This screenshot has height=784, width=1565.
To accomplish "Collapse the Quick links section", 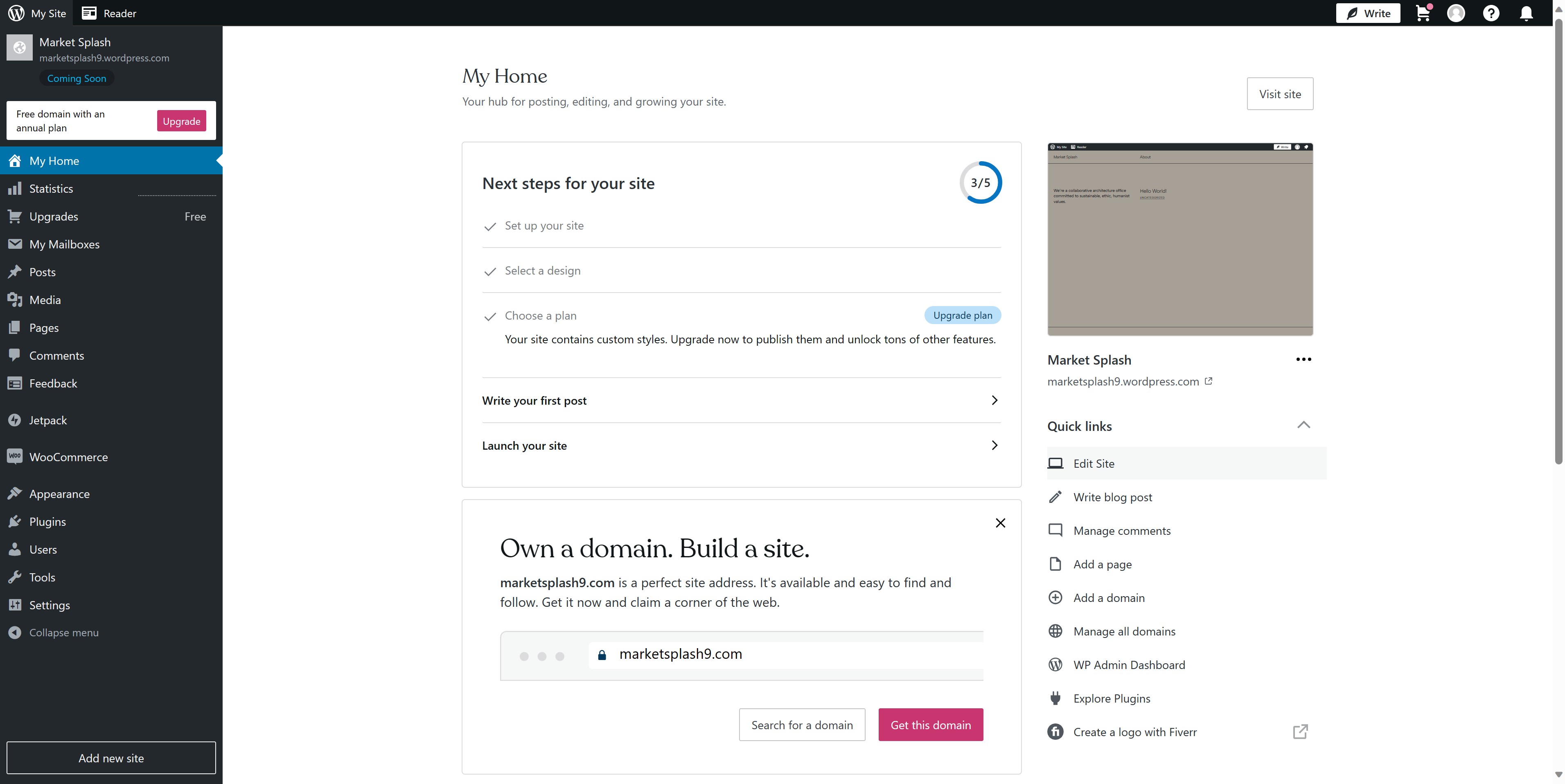I will pyautogui.click(x=1303, y=425).
